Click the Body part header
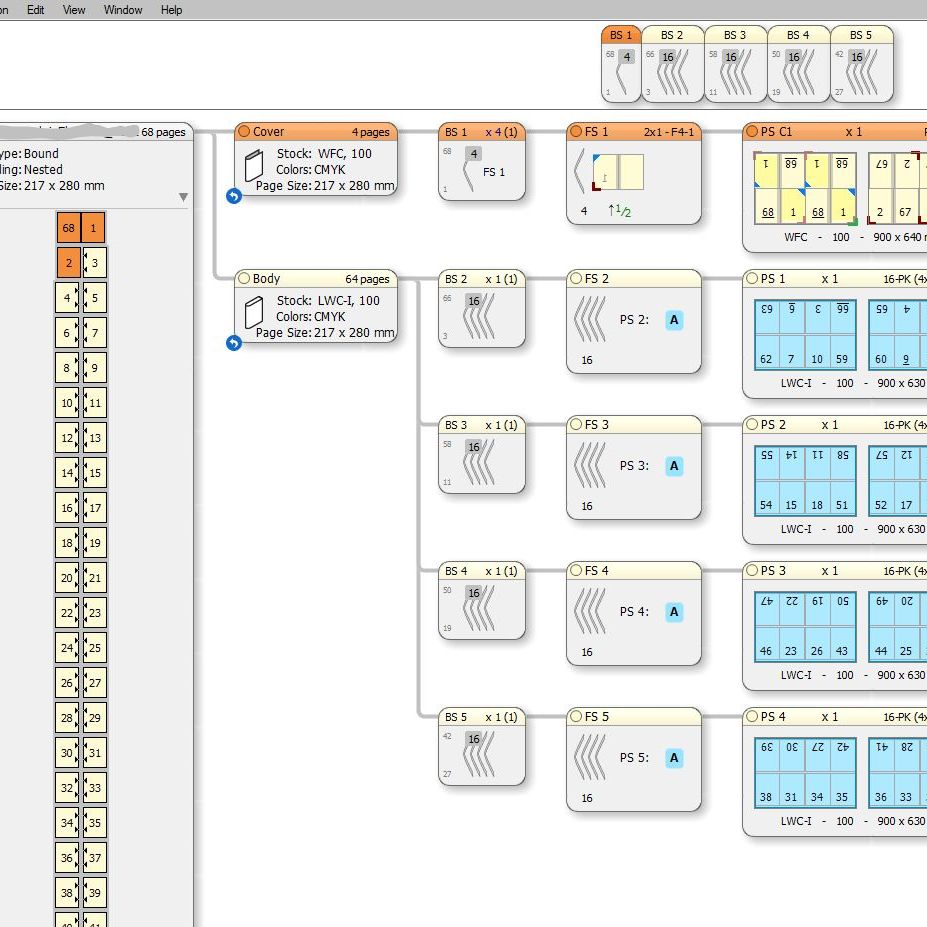The image size is (927, 927). [x=316, y=278]
